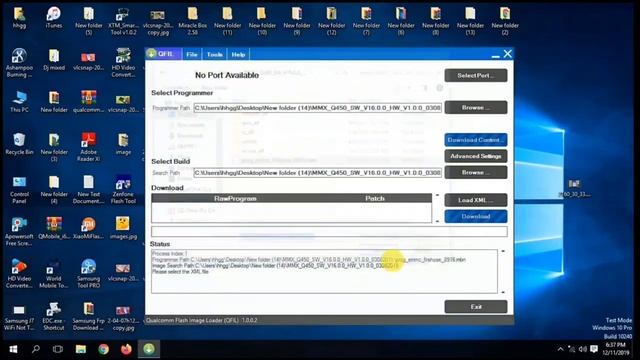
Task: Open the Windows Start menu
Action: click(x=13, y=349)
